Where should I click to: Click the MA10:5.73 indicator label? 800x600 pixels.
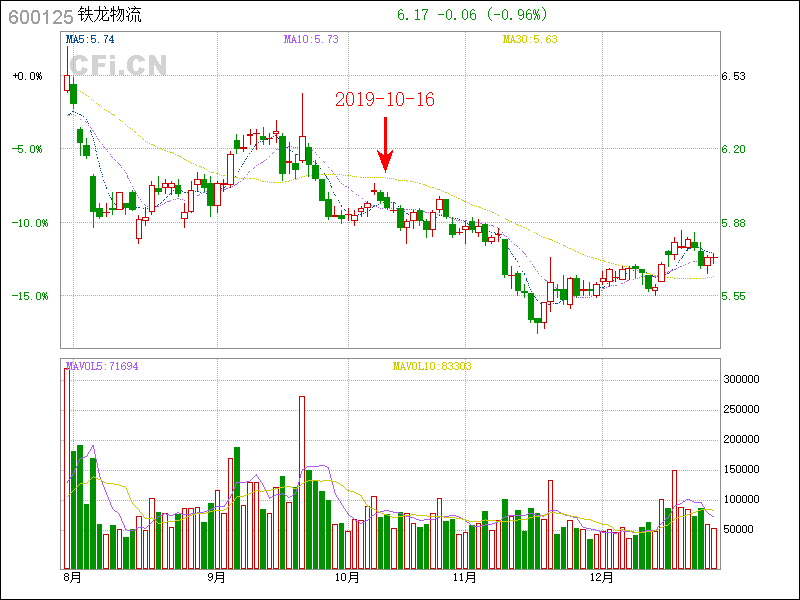pyautogui.click(x=312, y=39)
